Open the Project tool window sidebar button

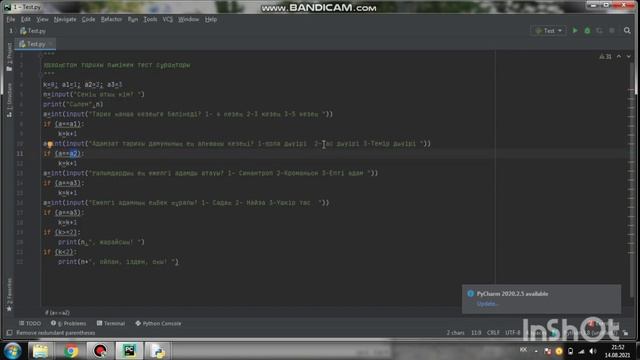click(9, 56)
